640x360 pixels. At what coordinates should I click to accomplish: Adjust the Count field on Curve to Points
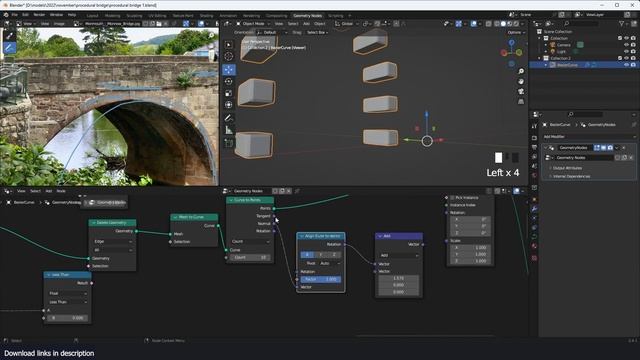250,258
